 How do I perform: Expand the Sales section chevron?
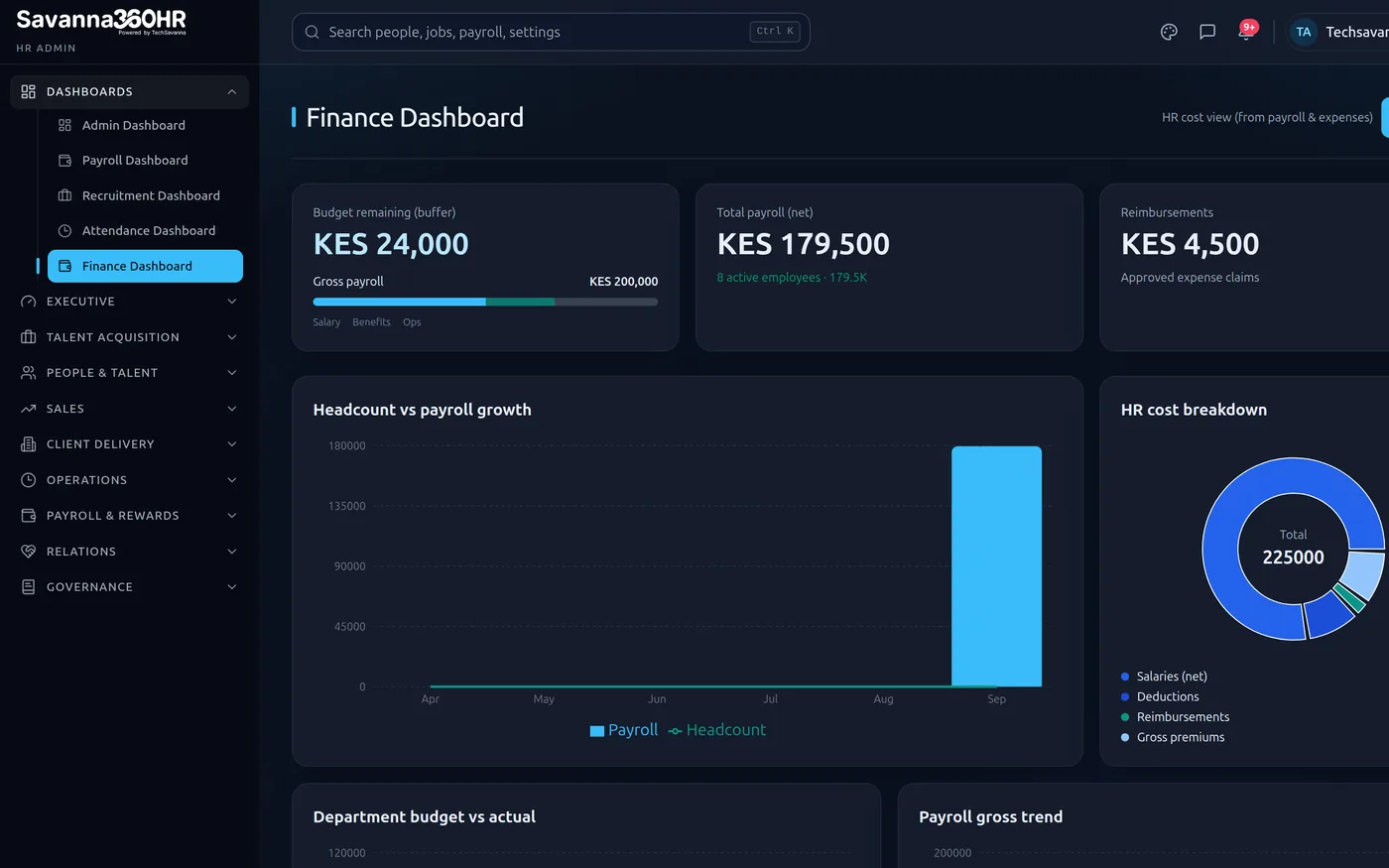231,409
